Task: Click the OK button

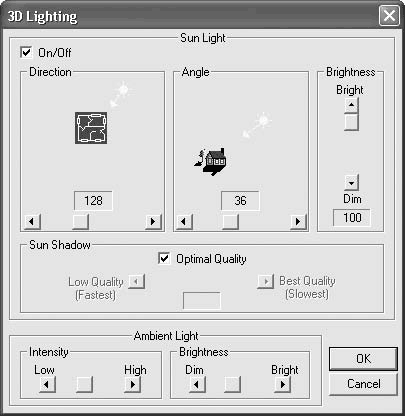Action: coord(363,359)
